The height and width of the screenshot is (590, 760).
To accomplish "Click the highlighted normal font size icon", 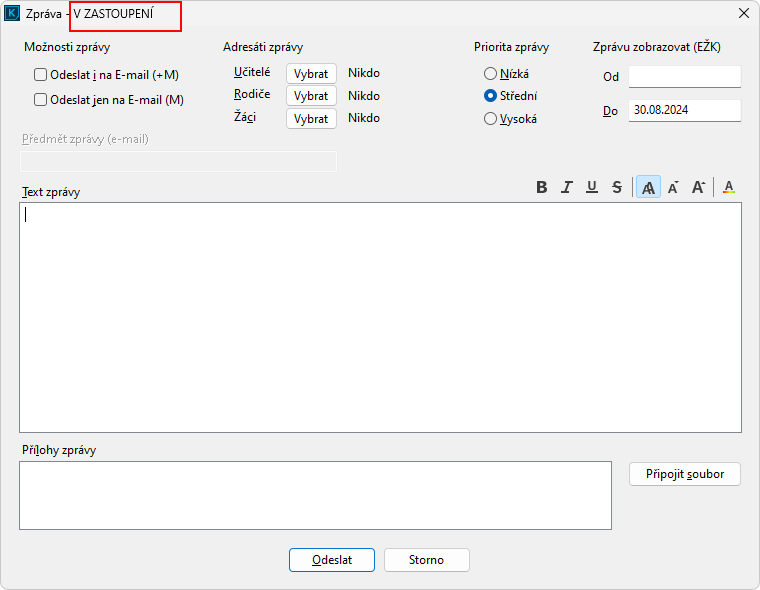I will (x=648, y=187).
